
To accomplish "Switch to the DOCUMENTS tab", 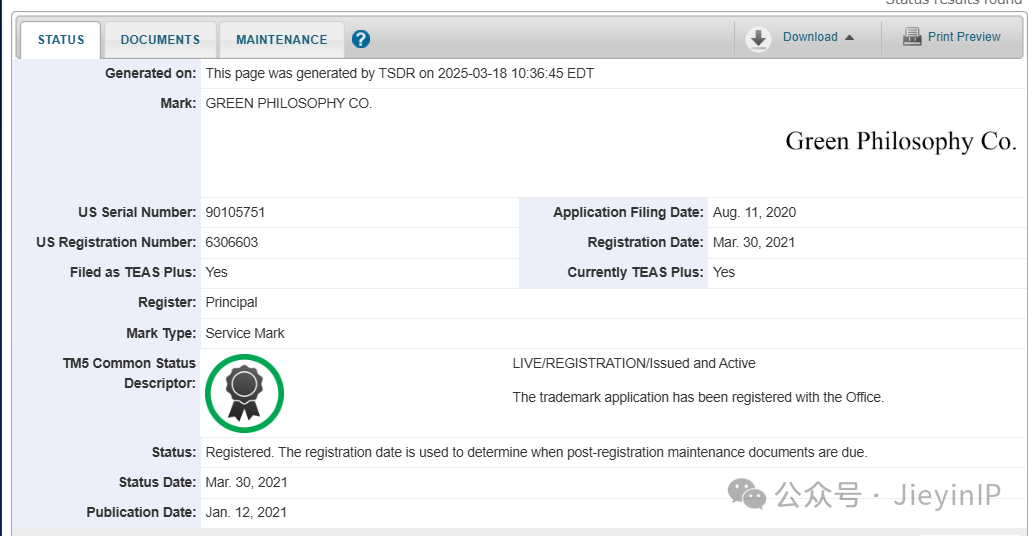I will 160,40.
